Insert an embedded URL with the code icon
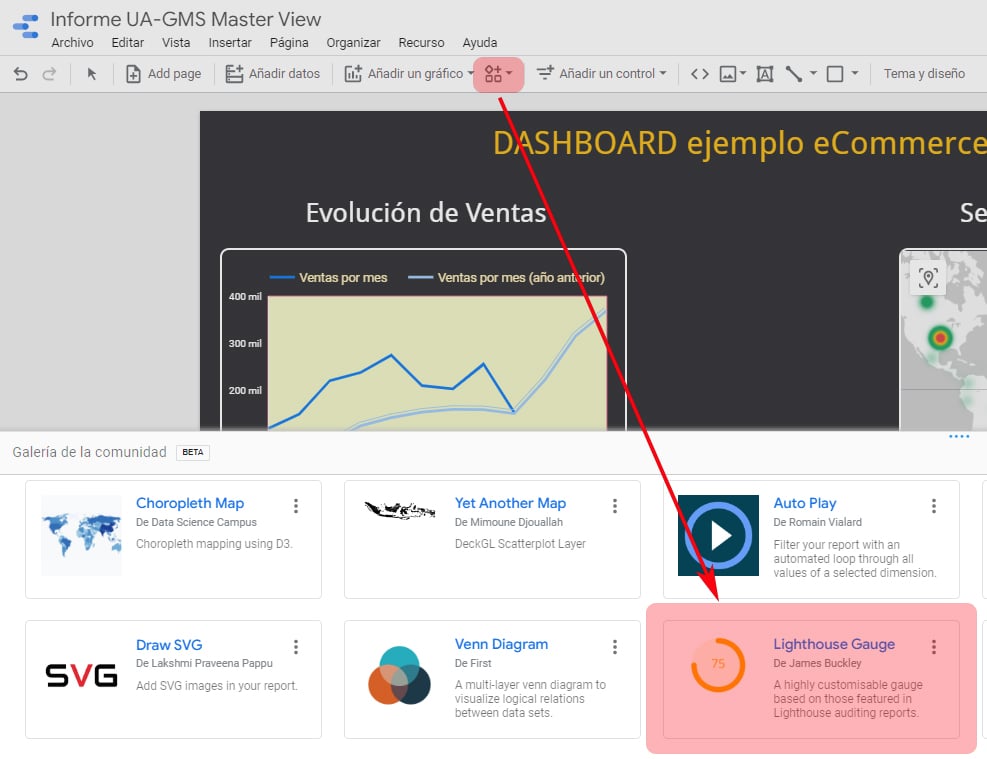Viewport: 987px width, 759px height. point(699,74)
